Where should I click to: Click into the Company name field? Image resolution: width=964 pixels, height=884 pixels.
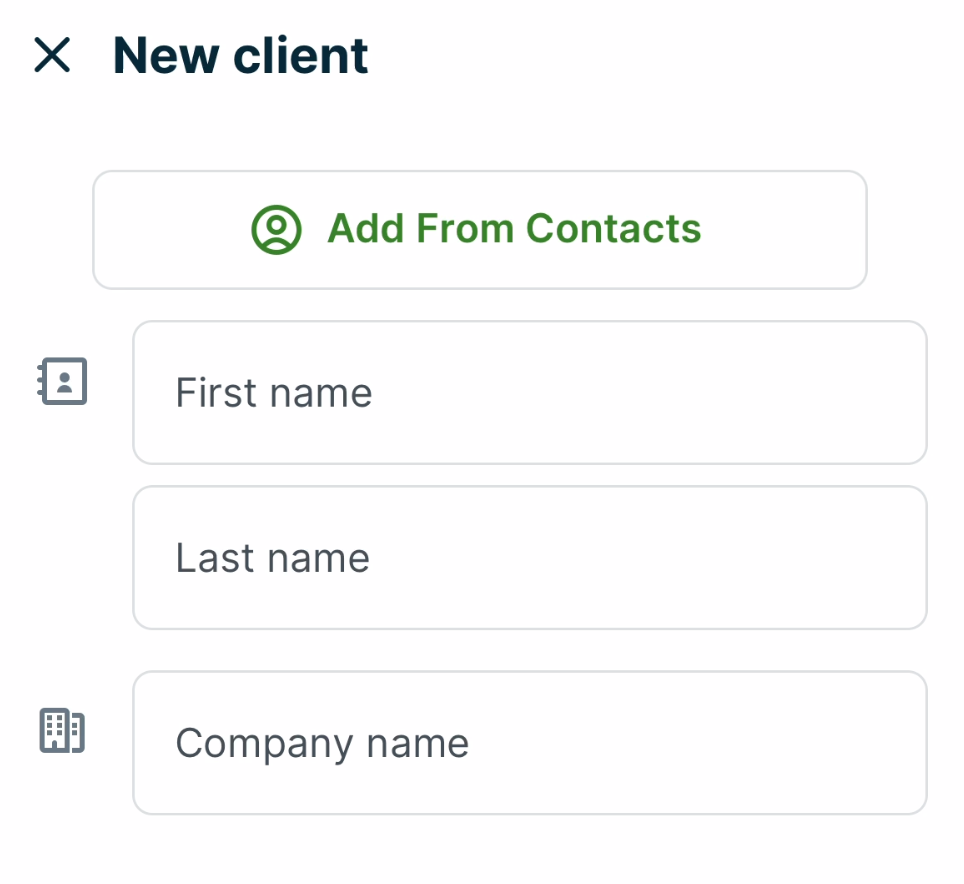(x=529, y=743)
